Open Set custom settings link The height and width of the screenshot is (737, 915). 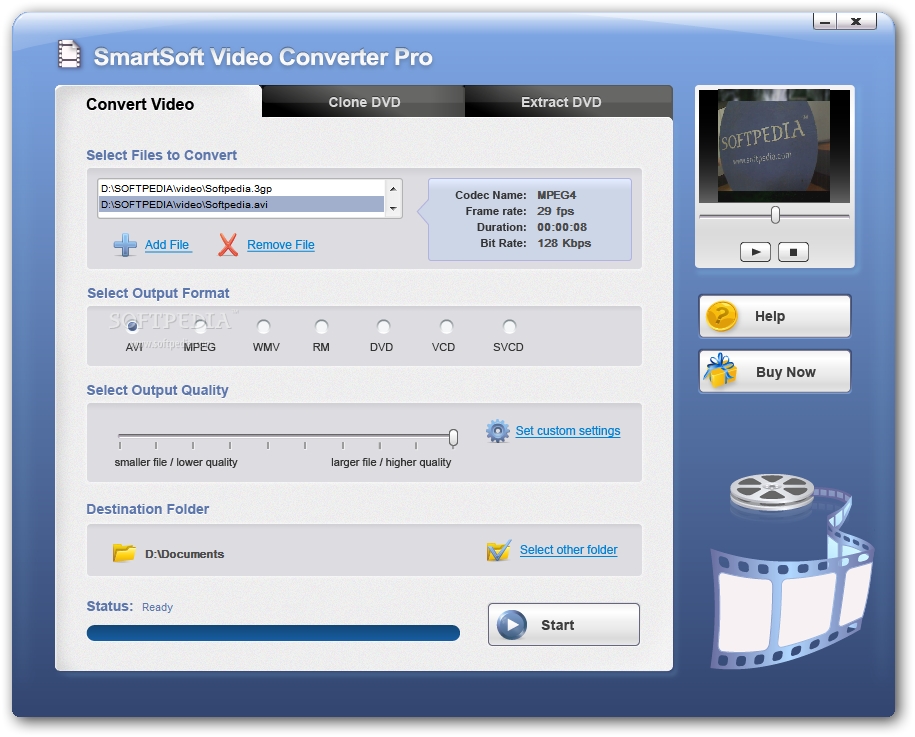pos(568,431)
